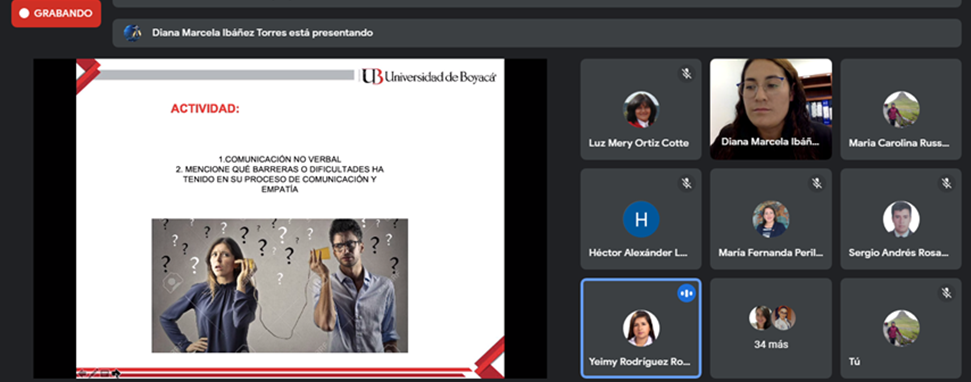This screenshot has height=382, width=971.
Task: Click the Sergio Andrés Rosa... name label
Action: pyautogui.click(x=899, y=253)
